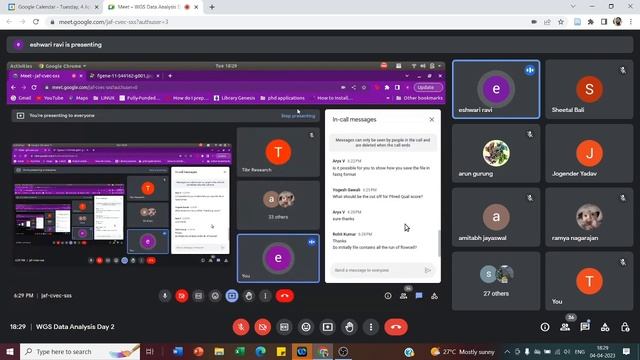Expand bookmarks overflow chevron in shared screen
Viewport: 640px width, 360px height.
click(x=387, y=98)
